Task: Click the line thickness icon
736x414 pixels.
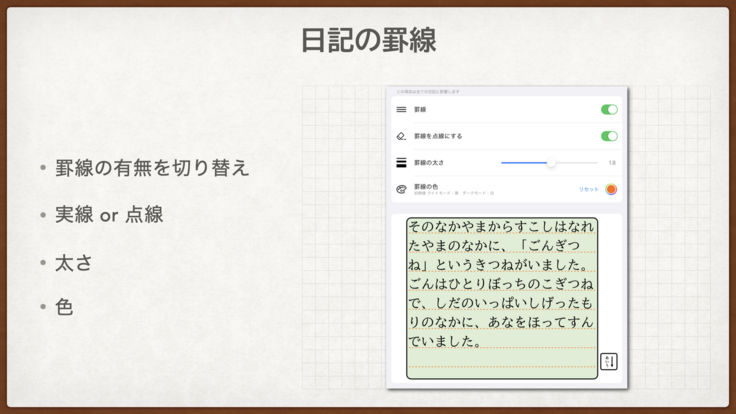Action: coord(401,162)
